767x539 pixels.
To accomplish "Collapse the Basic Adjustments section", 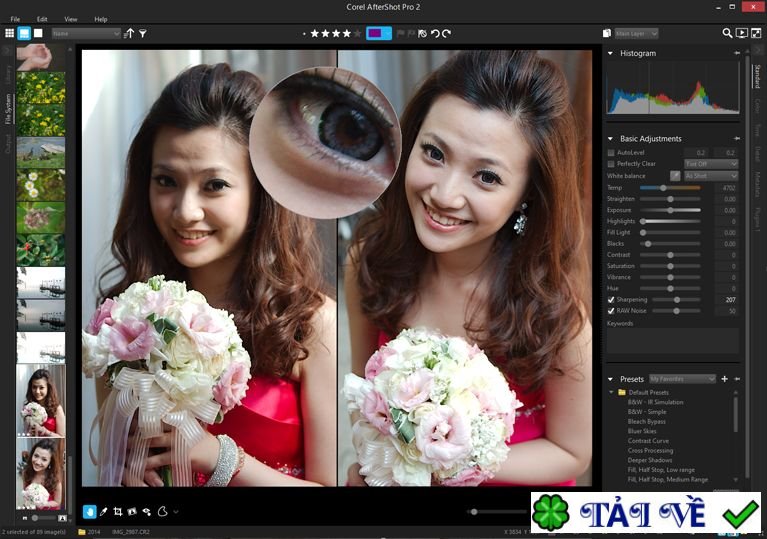I will [x=611, y=138].
